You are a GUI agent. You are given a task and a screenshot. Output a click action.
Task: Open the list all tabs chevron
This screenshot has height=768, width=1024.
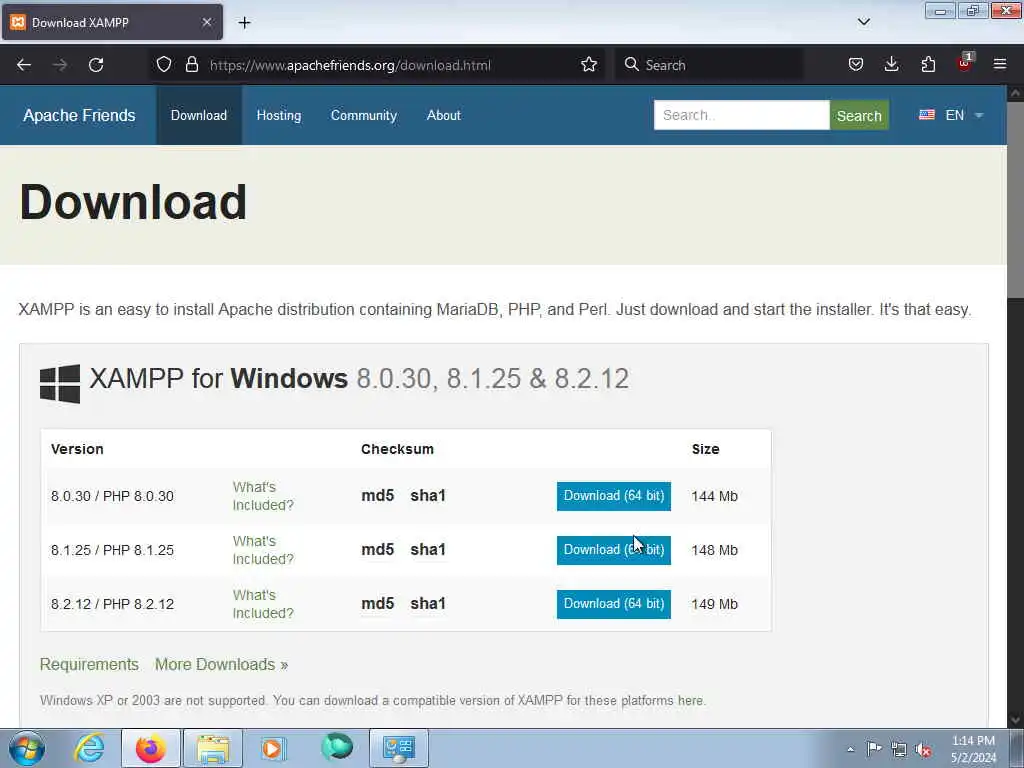(864, 22)
